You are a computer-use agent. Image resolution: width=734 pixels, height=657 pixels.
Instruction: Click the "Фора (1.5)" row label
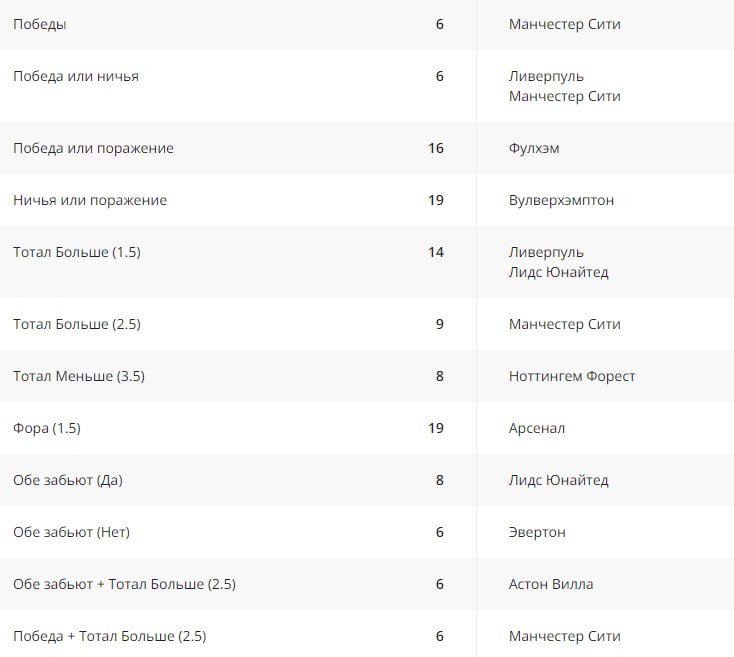(x=47, y=428)
